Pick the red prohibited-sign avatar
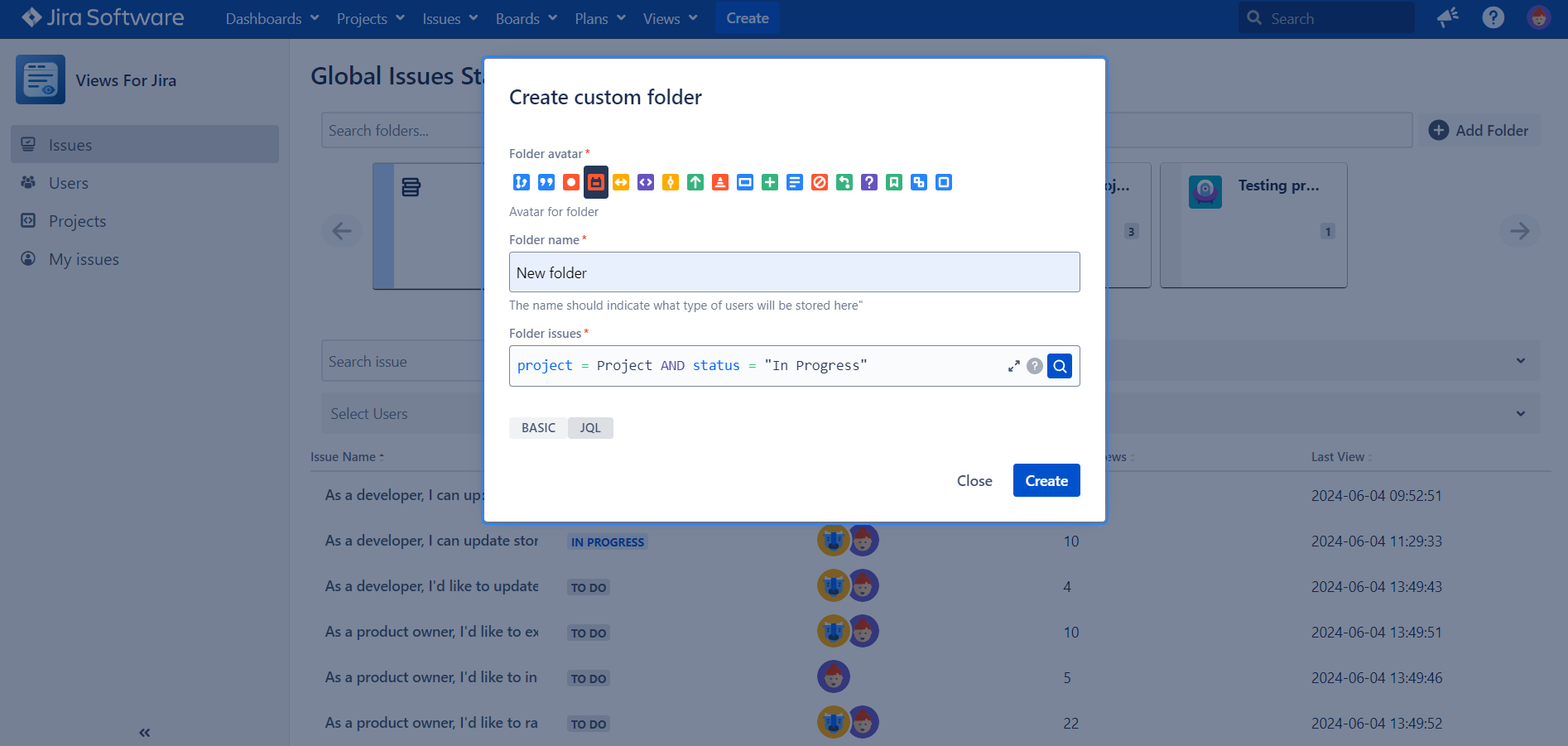 (820, 182)
